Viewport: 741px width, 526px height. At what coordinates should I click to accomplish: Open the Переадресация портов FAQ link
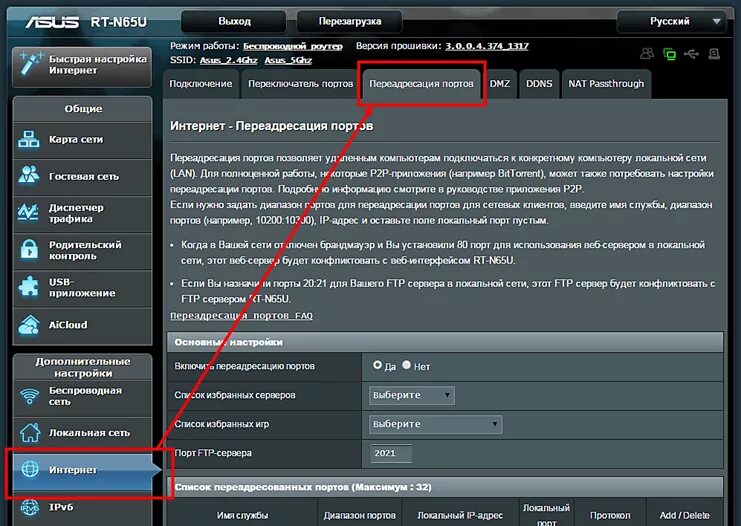(241, 316)
